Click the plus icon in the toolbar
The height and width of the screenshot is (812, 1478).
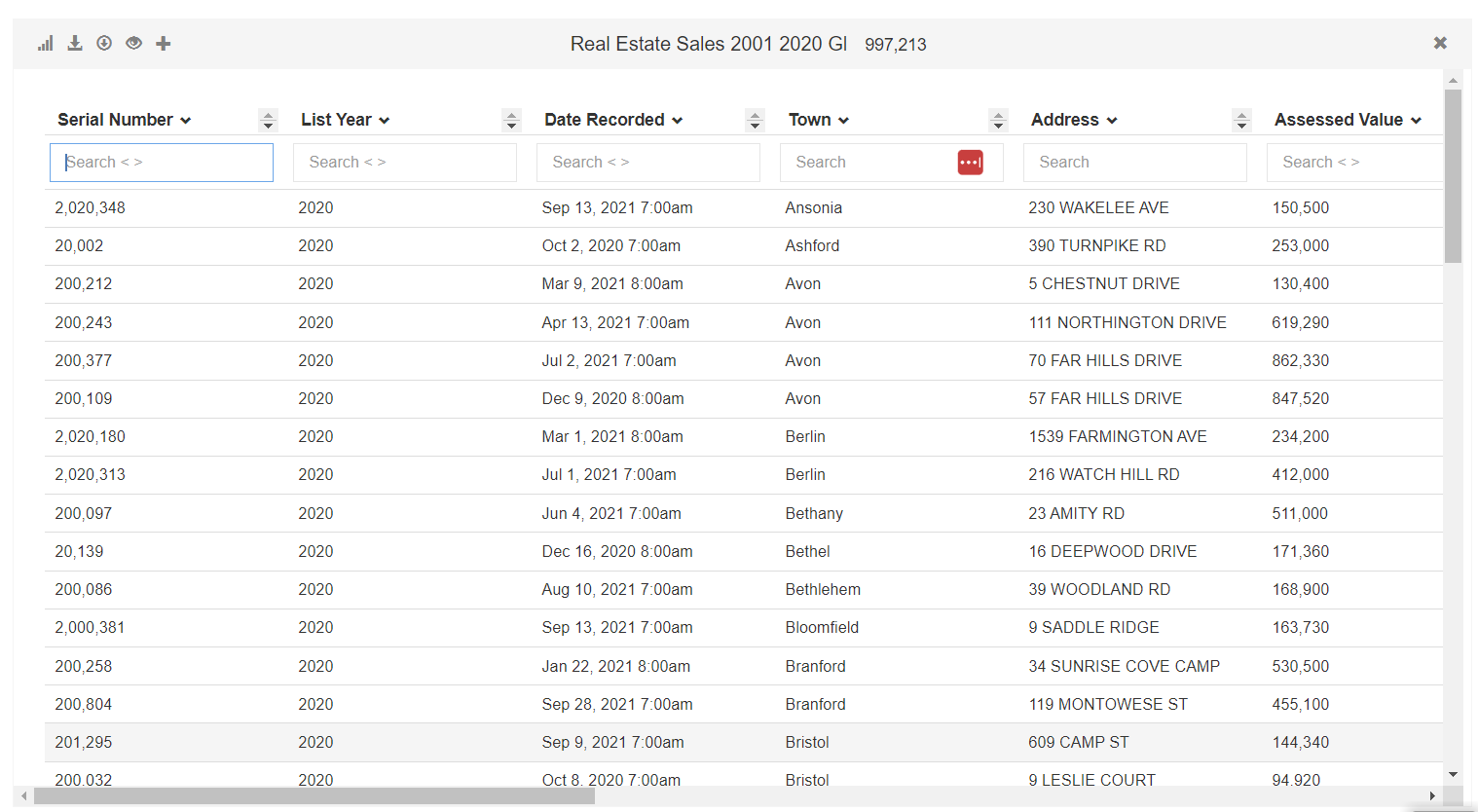click(x=163, y=43)
